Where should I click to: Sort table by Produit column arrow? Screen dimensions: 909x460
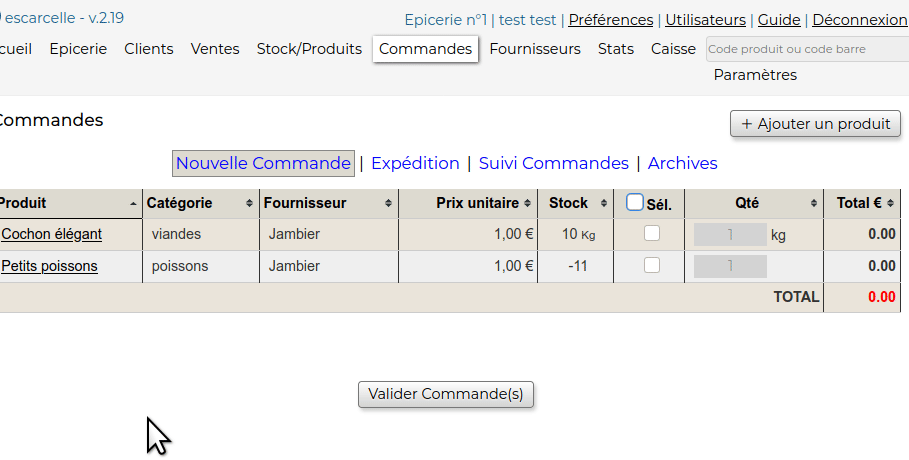click(134, 203)
